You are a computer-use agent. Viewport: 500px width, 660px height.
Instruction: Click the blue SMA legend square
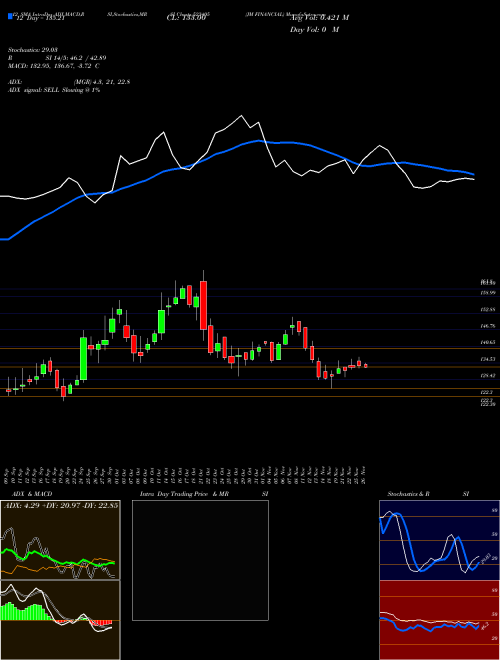point(10,16)
